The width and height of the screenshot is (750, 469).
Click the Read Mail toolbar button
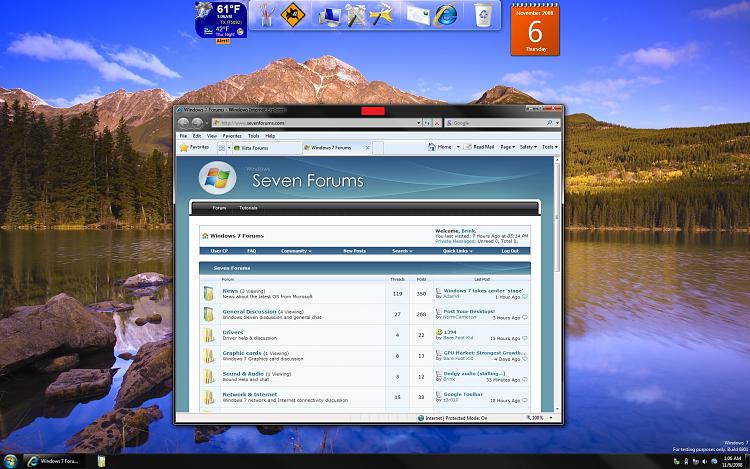[479, 147]
